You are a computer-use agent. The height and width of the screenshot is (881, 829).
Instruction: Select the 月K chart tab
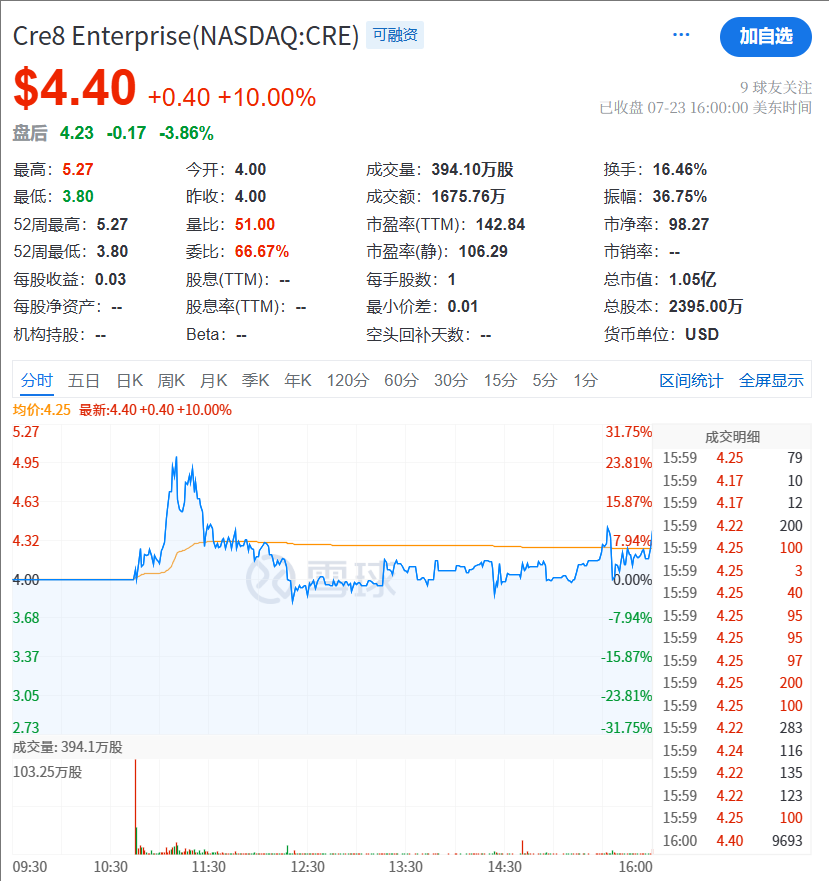tap(214, 380)
